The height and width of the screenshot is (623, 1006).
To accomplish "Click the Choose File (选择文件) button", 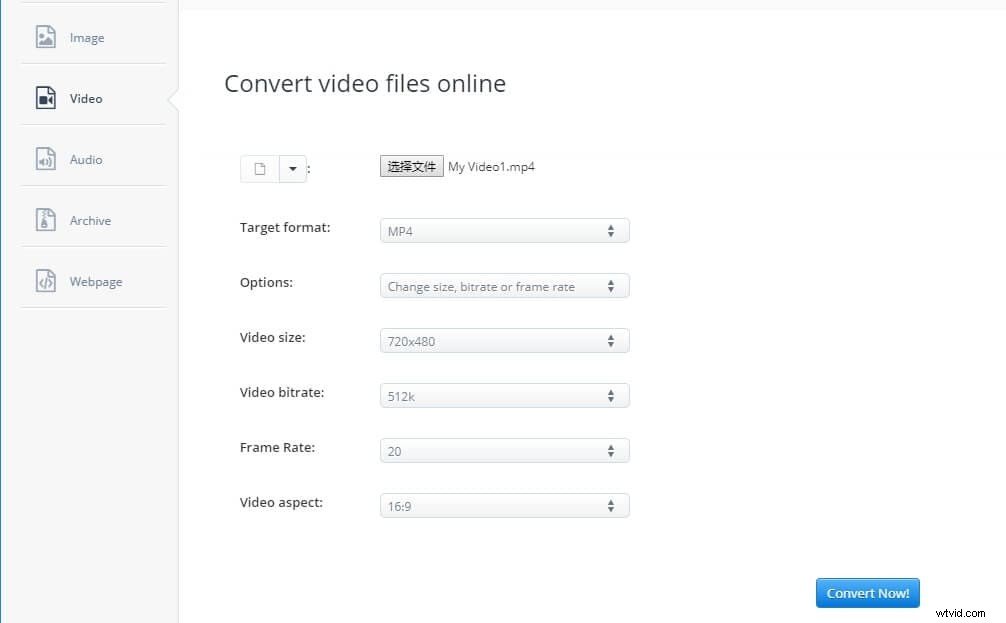I will click(x=410, y=166).
